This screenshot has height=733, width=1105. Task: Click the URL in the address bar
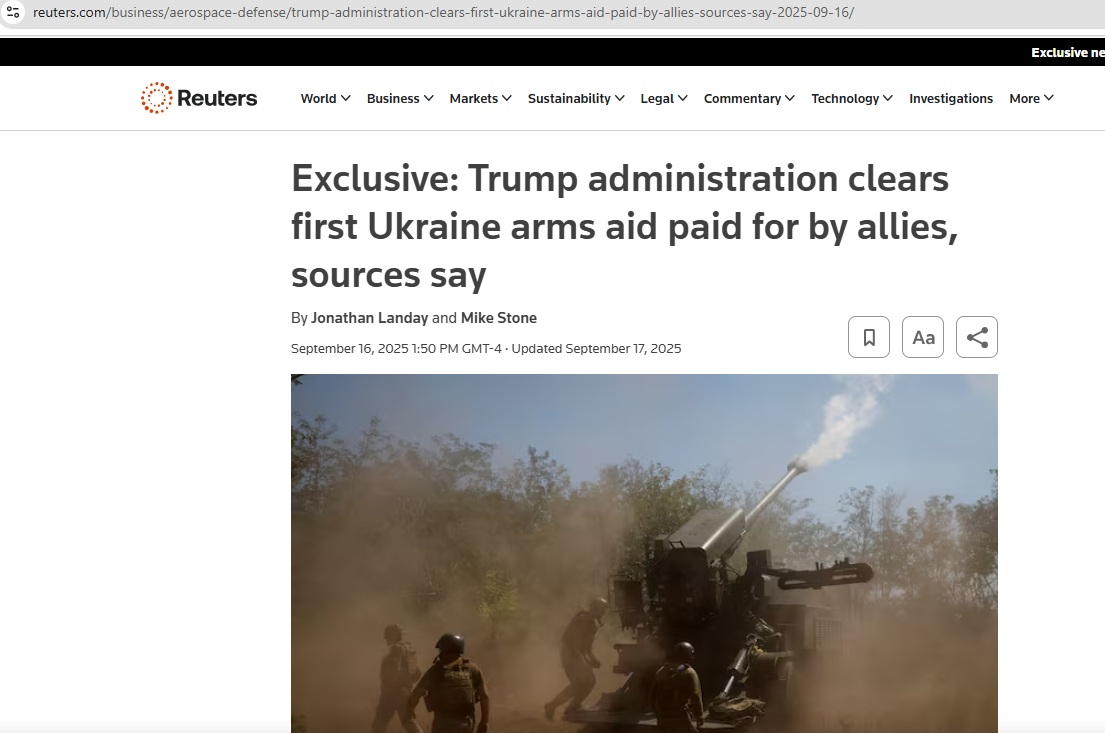tap(443, 13)
